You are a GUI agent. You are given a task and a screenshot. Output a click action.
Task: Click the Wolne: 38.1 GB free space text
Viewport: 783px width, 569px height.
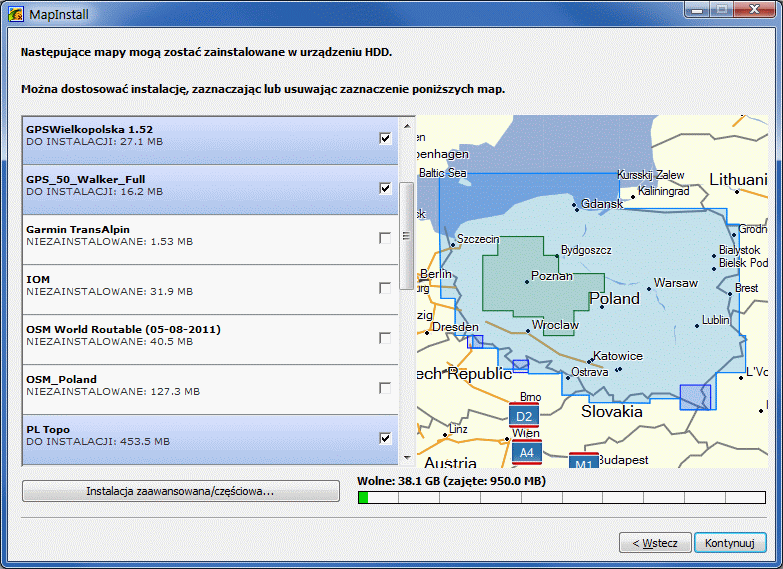(x=451, y=481)
